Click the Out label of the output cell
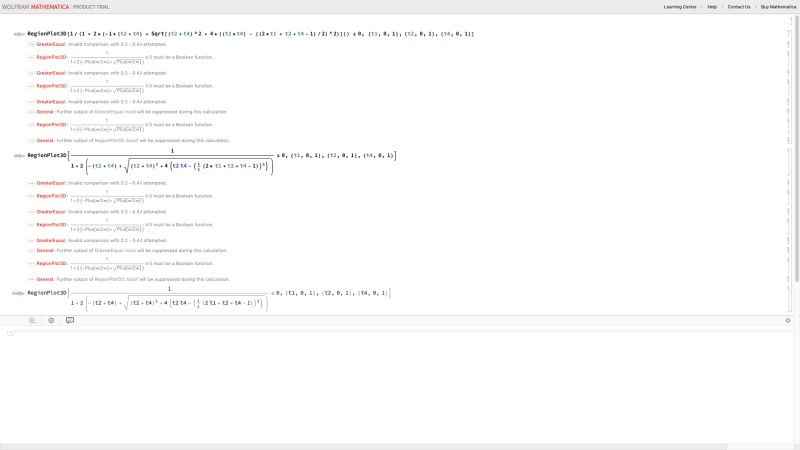800x450 pixels. (x=18, y=293)
